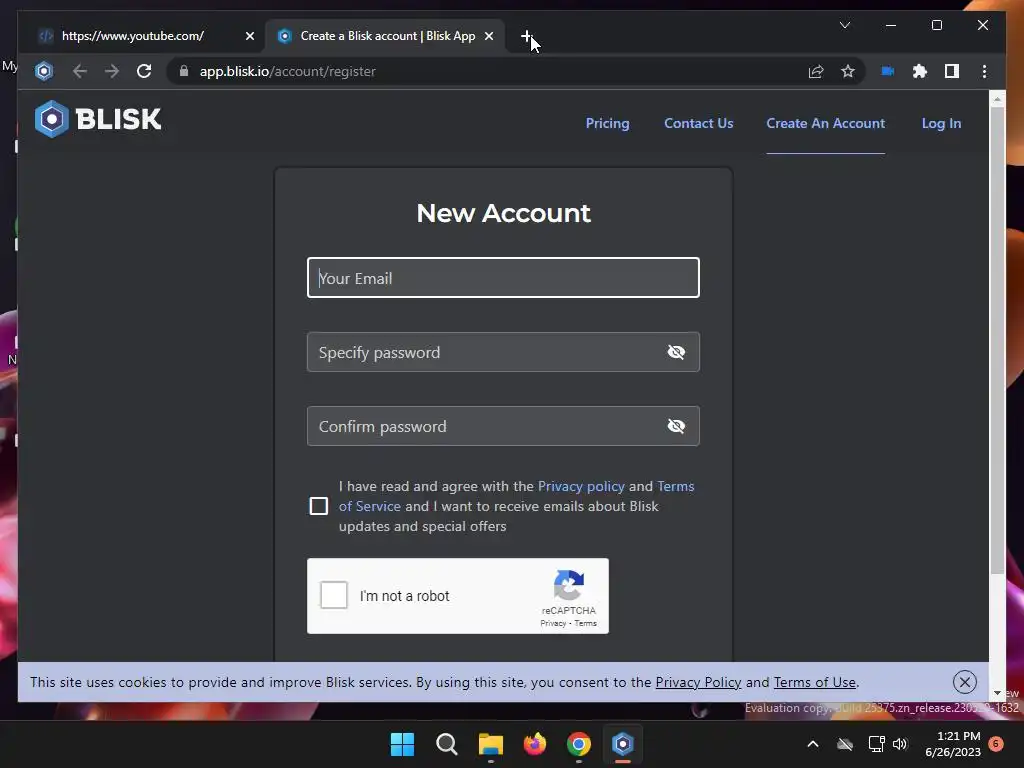
Task: Open the notification badge in system tray
Action: pos(996,744)
